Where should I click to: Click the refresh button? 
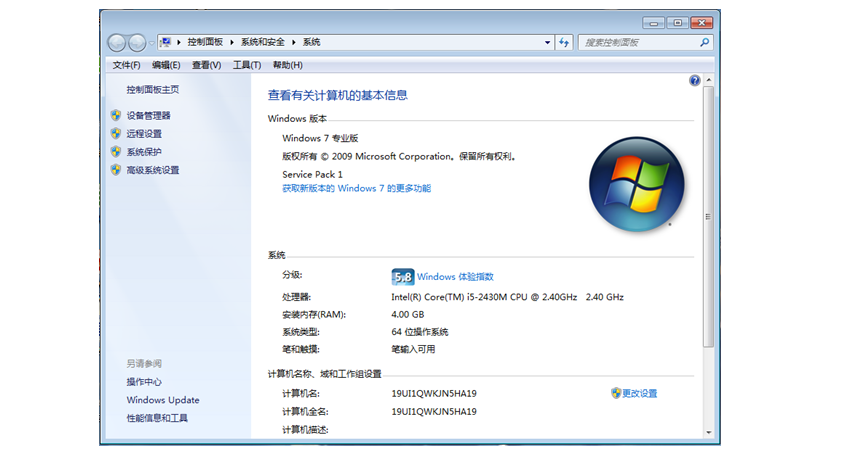pyautogui.click(x=564, y=42)
